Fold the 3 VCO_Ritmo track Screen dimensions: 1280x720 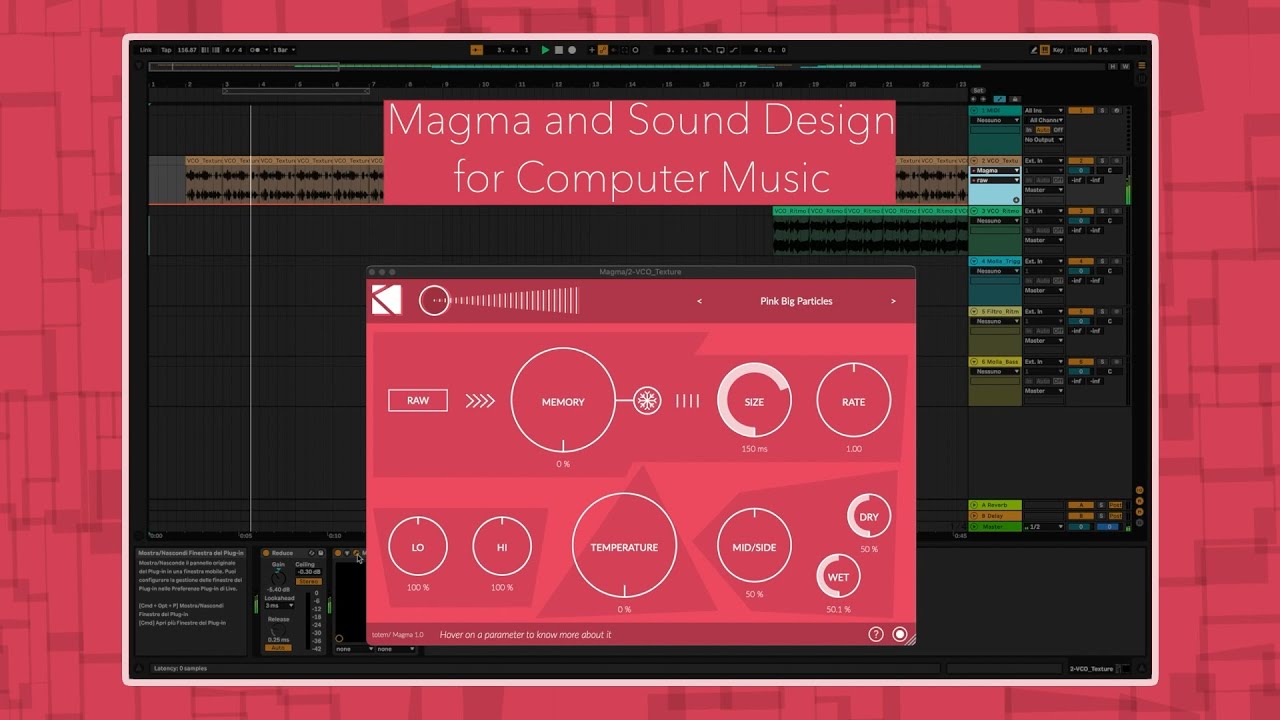pyautogui.click(x=974, y=211)
